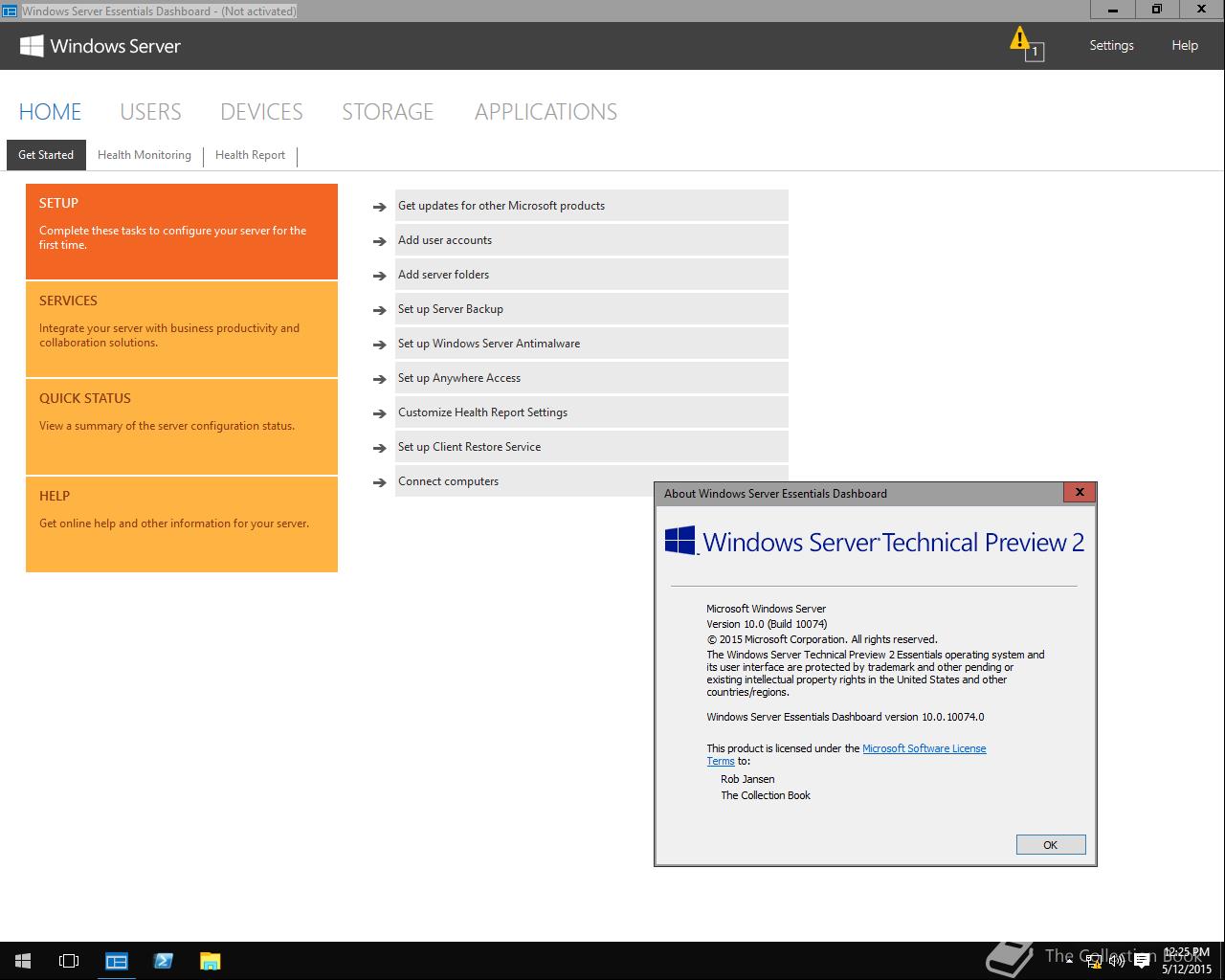Click the taskbar clock showing 5/12/2015

pos(1187,961)
